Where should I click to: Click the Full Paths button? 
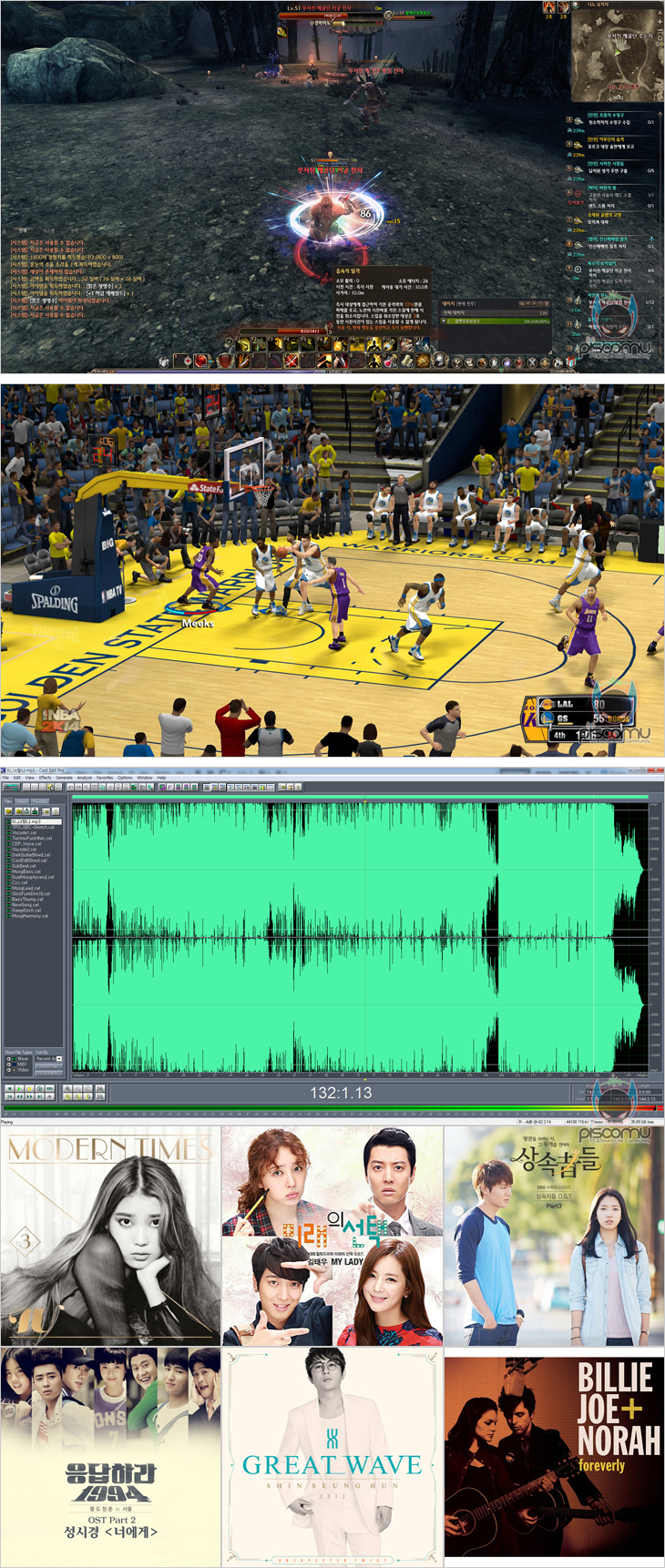49,1074
